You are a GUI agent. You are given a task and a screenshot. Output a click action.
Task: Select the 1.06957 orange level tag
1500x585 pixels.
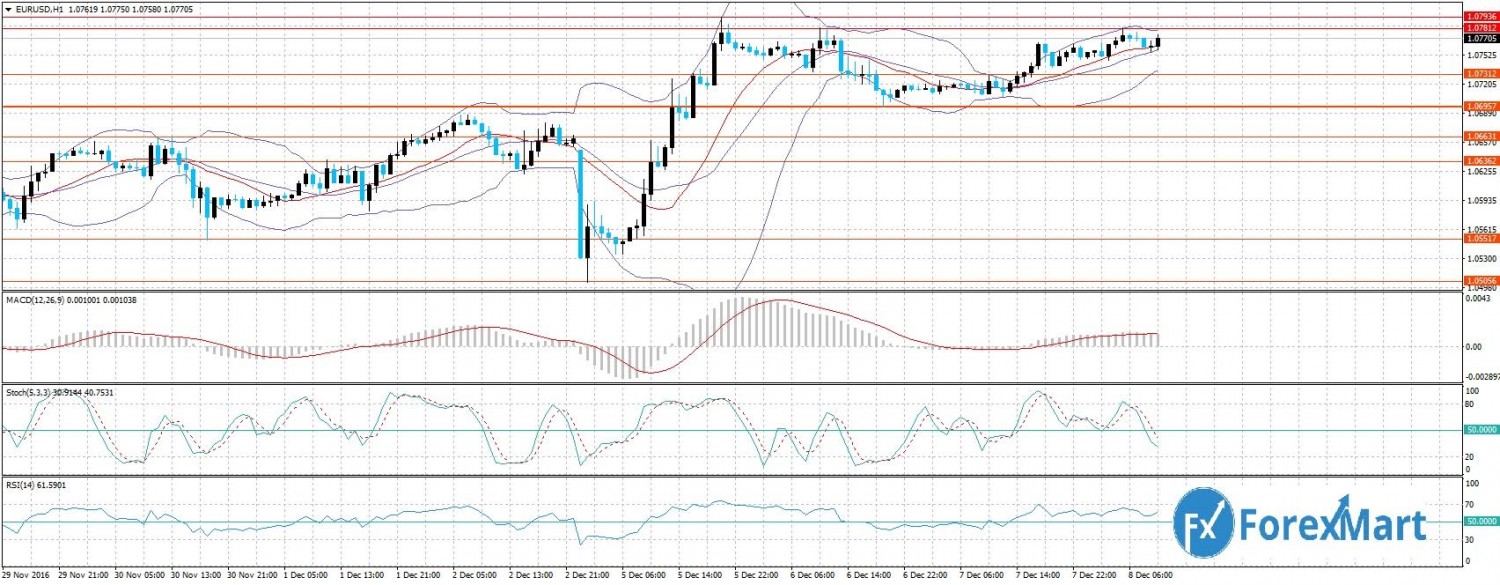[1480, 106]
